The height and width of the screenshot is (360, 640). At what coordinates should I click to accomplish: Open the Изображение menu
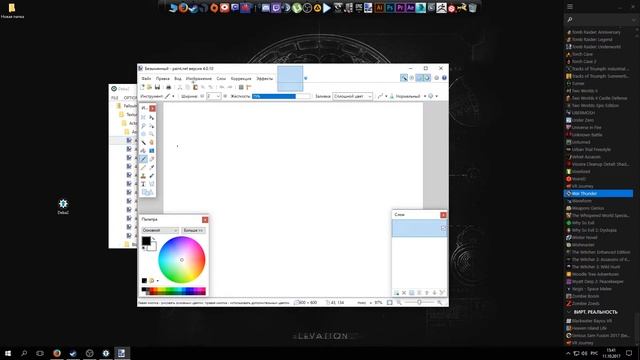199,78
